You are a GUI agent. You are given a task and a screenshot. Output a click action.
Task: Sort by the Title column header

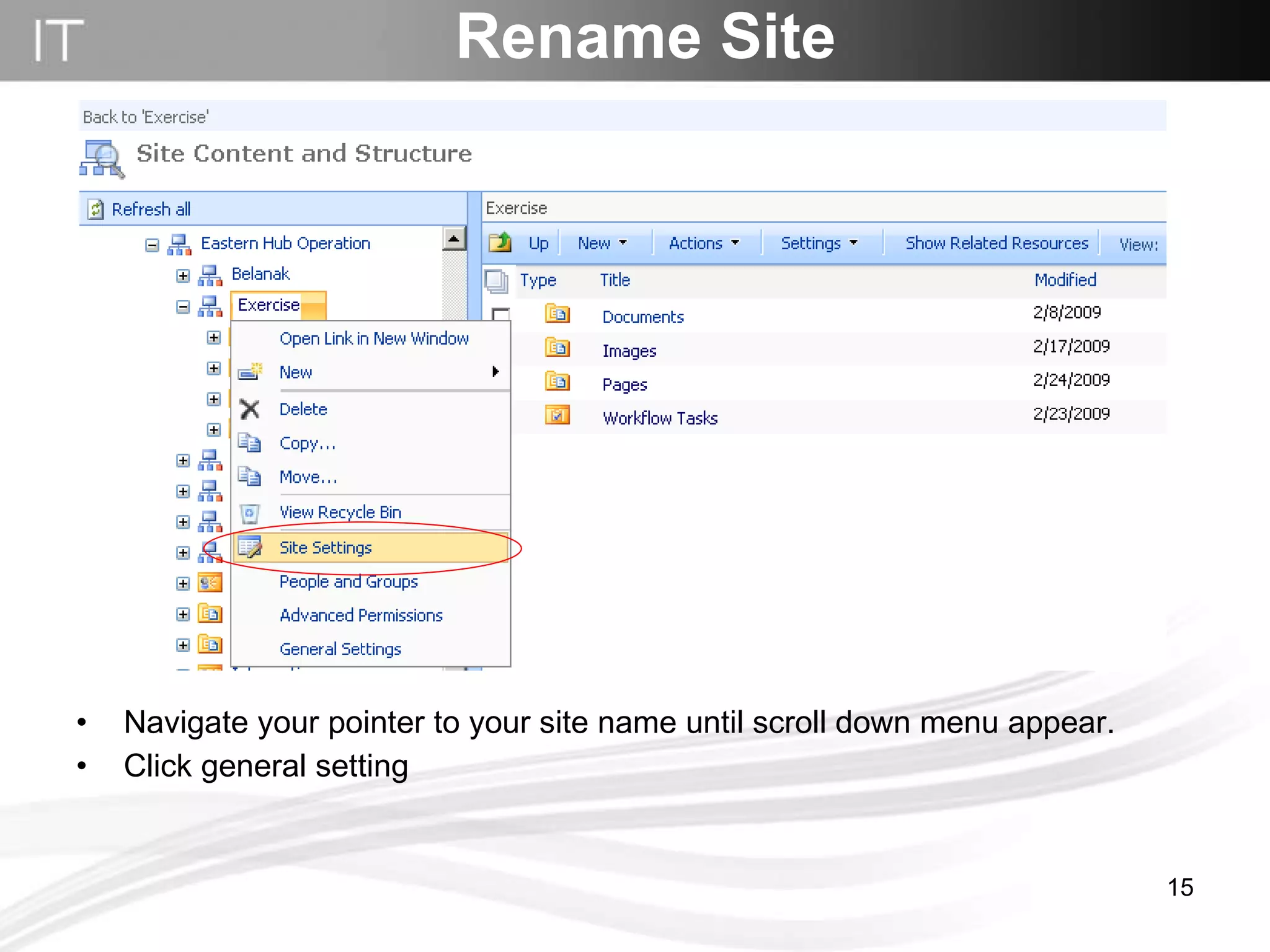coord(615,280)
